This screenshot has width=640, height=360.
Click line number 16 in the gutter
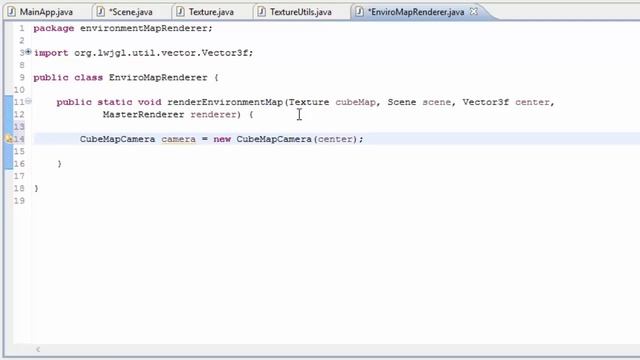point(19,164)
